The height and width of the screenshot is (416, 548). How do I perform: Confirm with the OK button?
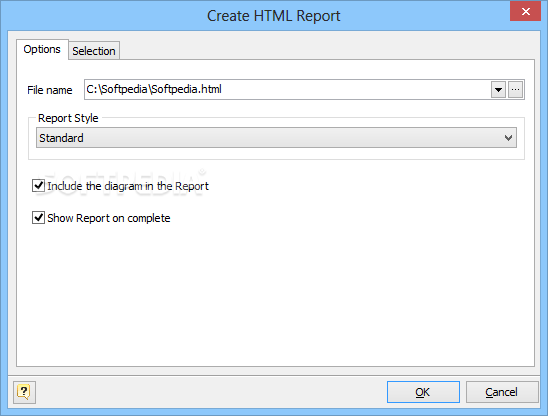coord(423,392)
